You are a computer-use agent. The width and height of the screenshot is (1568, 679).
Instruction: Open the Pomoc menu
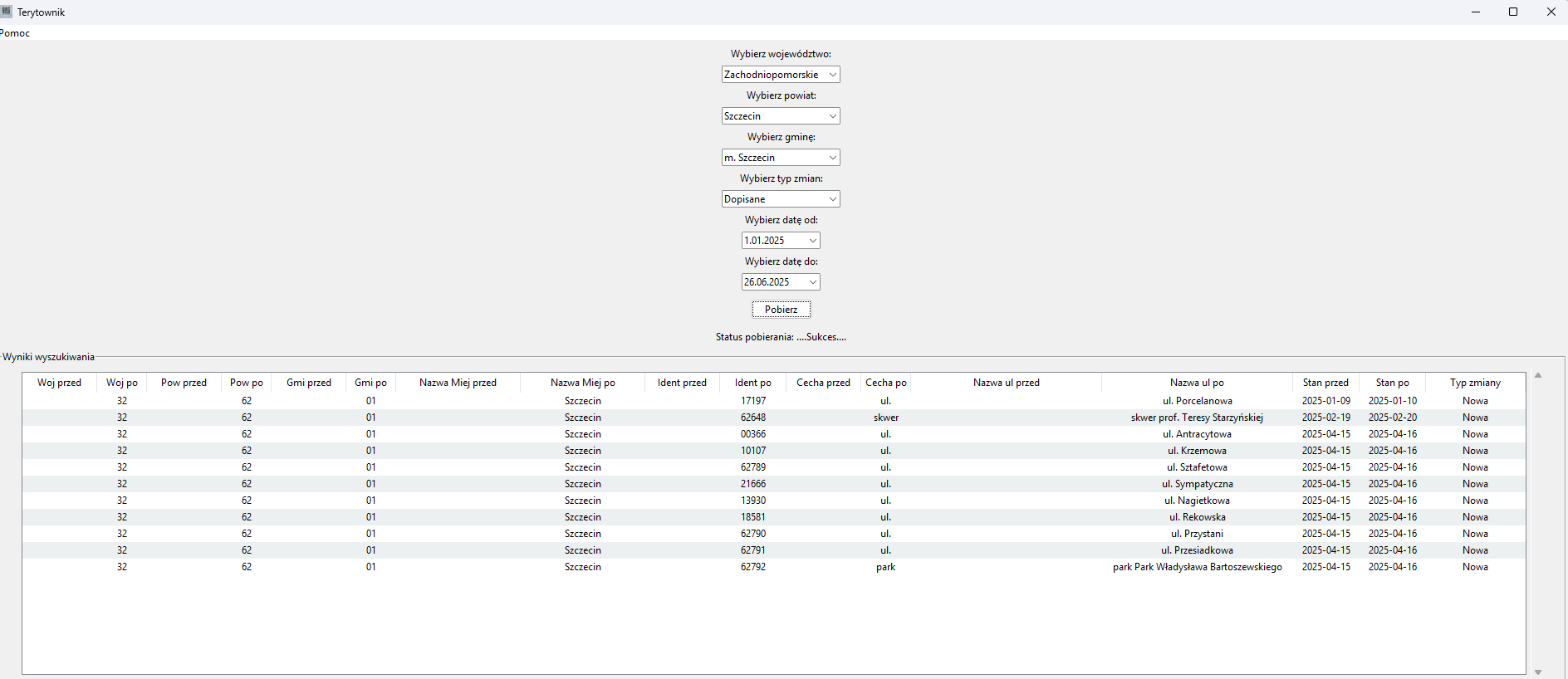tap(15, 33)
